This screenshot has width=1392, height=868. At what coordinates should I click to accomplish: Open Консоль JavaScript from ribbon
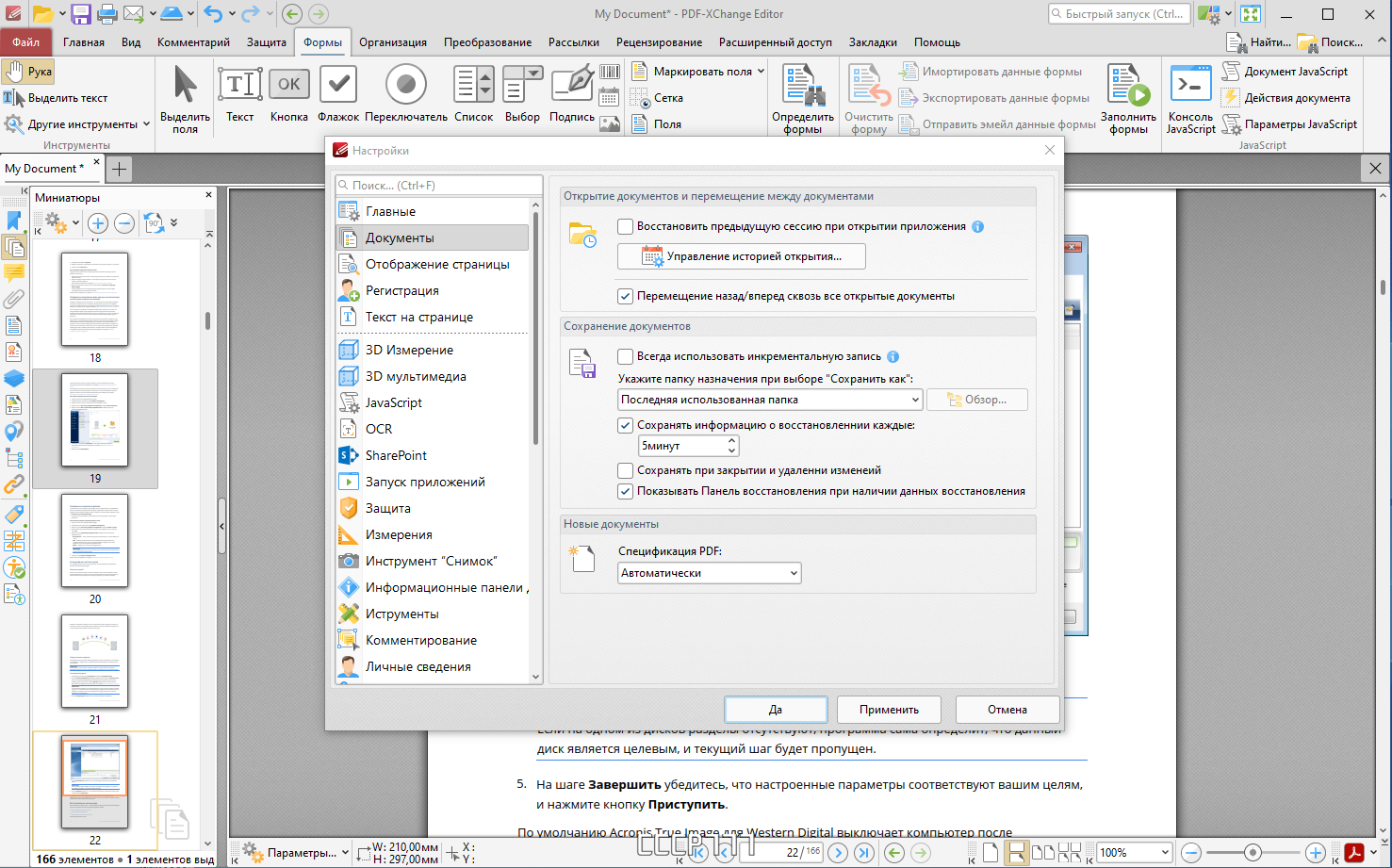1190,99
